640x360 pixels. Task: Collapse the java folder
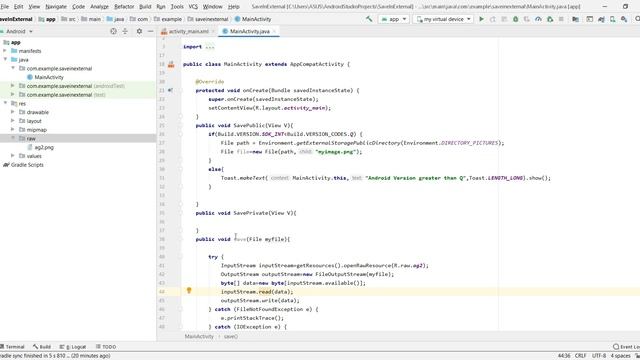tap(5, 60)
